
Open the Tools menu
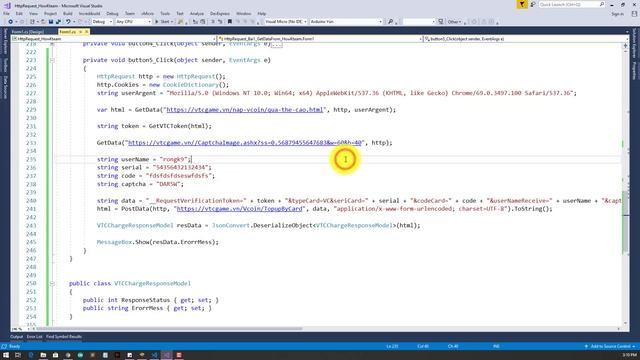click(165, 13)
